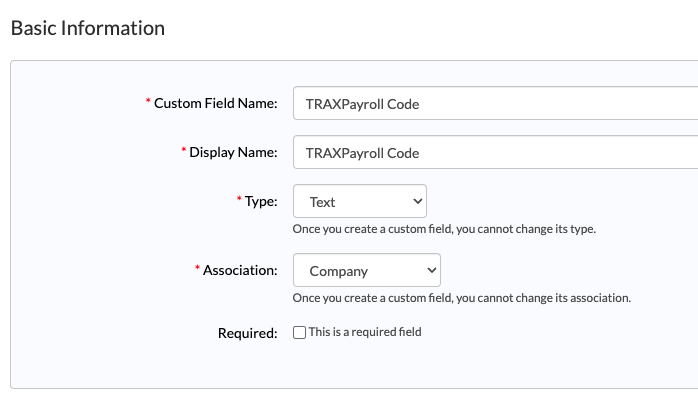Enable the required field checkbox
698x396 pixels.
point(299,332)
